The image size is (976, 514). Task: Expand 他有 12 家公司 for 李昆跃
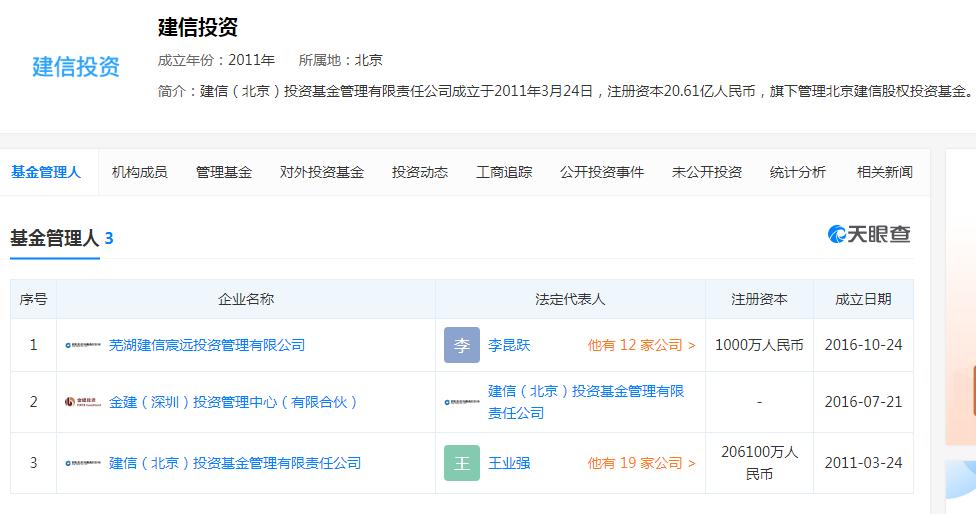(641, 345)
